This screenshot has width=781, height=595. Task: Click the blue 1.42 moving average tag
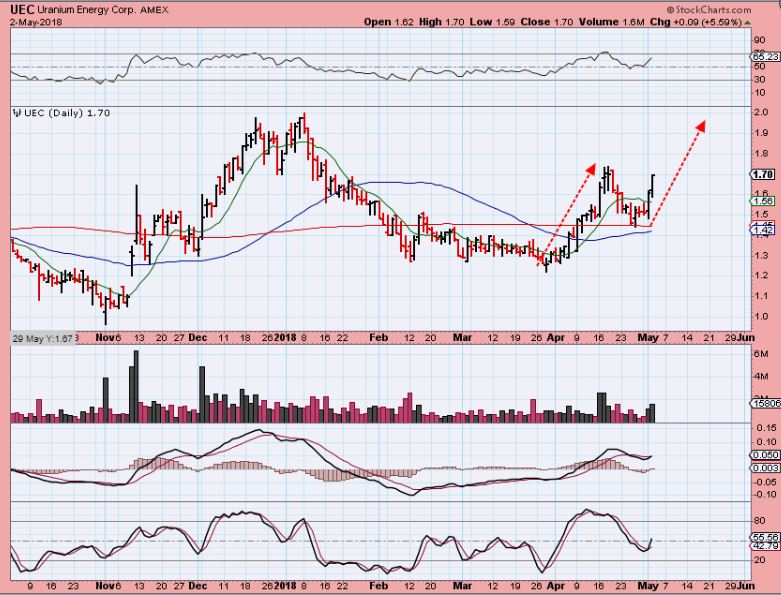763,230
